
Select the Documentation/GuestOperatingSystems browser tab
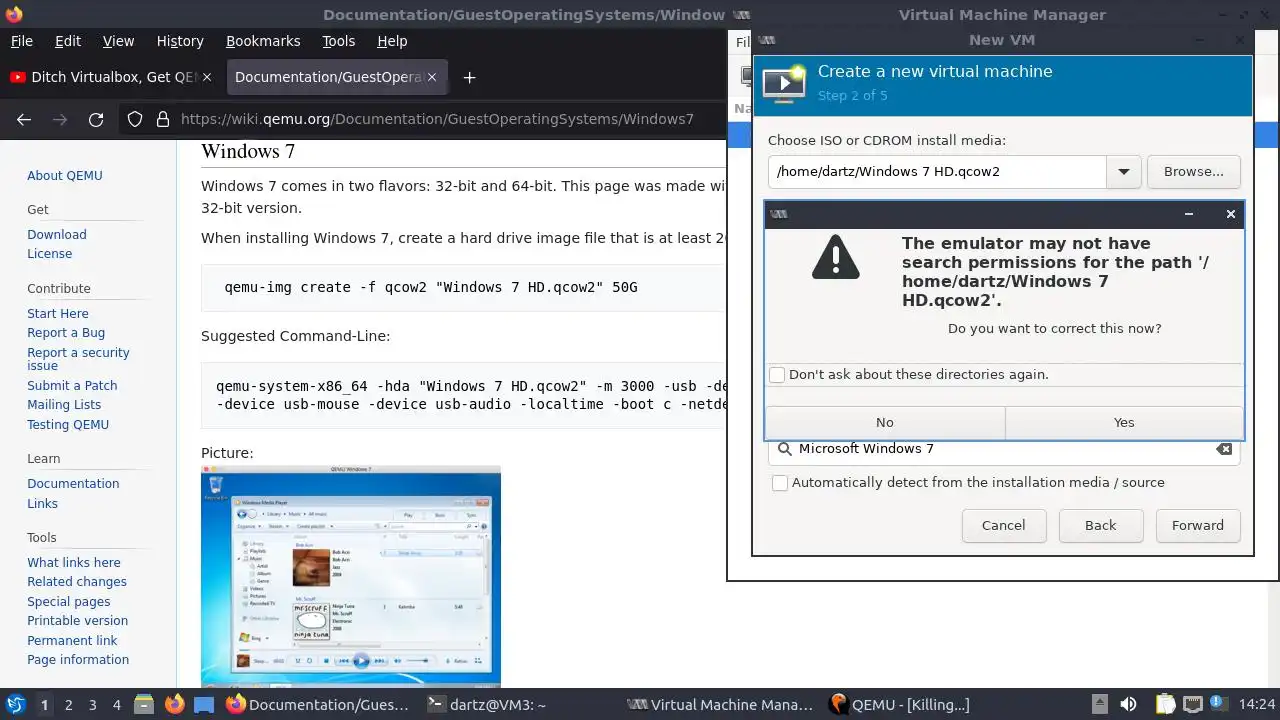pos(336,77)
